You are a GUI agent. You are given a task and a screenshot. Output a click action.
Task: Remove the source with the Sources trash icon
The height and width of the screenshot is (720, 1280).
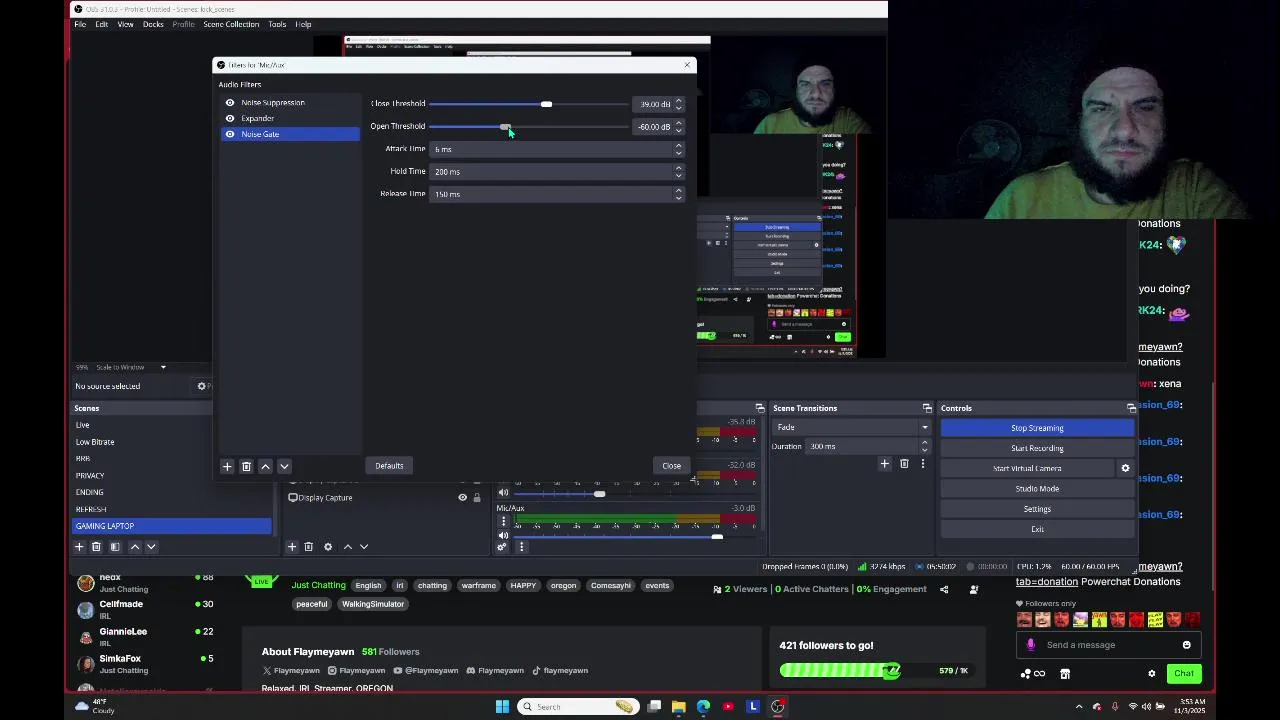308,546
